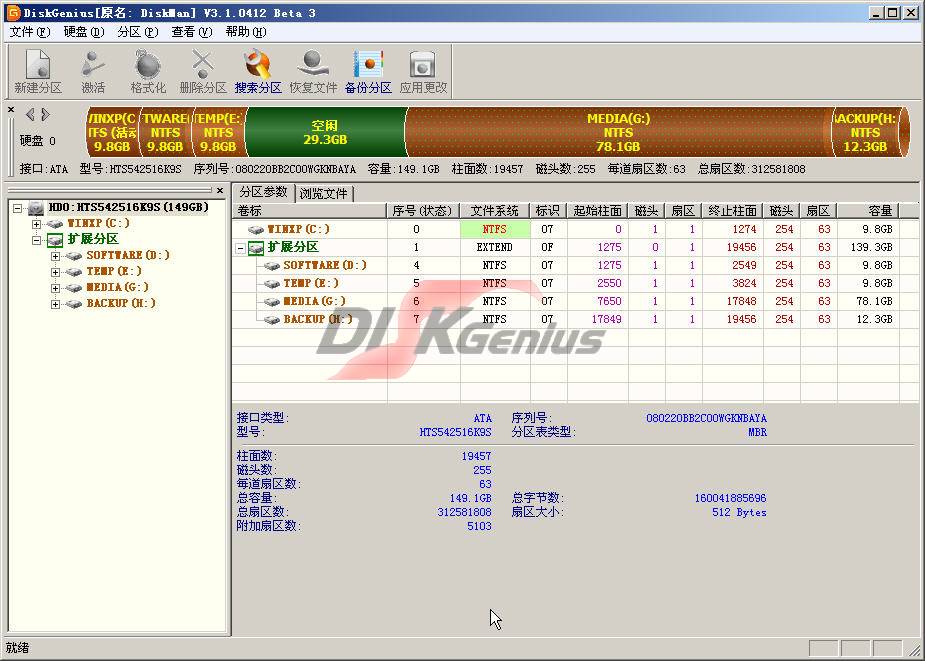This screenshot has width=925, height=661.
Task: Click the Volume Label (卷标) column header
Action: 310,211
